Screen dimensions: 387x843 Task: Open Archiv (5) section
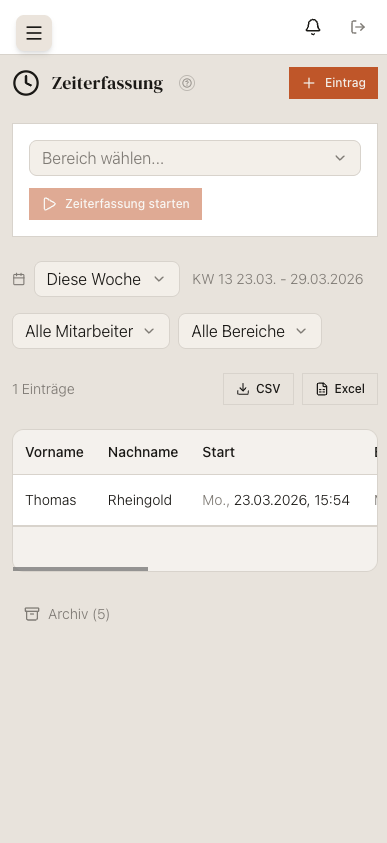(x=67, y=614)
